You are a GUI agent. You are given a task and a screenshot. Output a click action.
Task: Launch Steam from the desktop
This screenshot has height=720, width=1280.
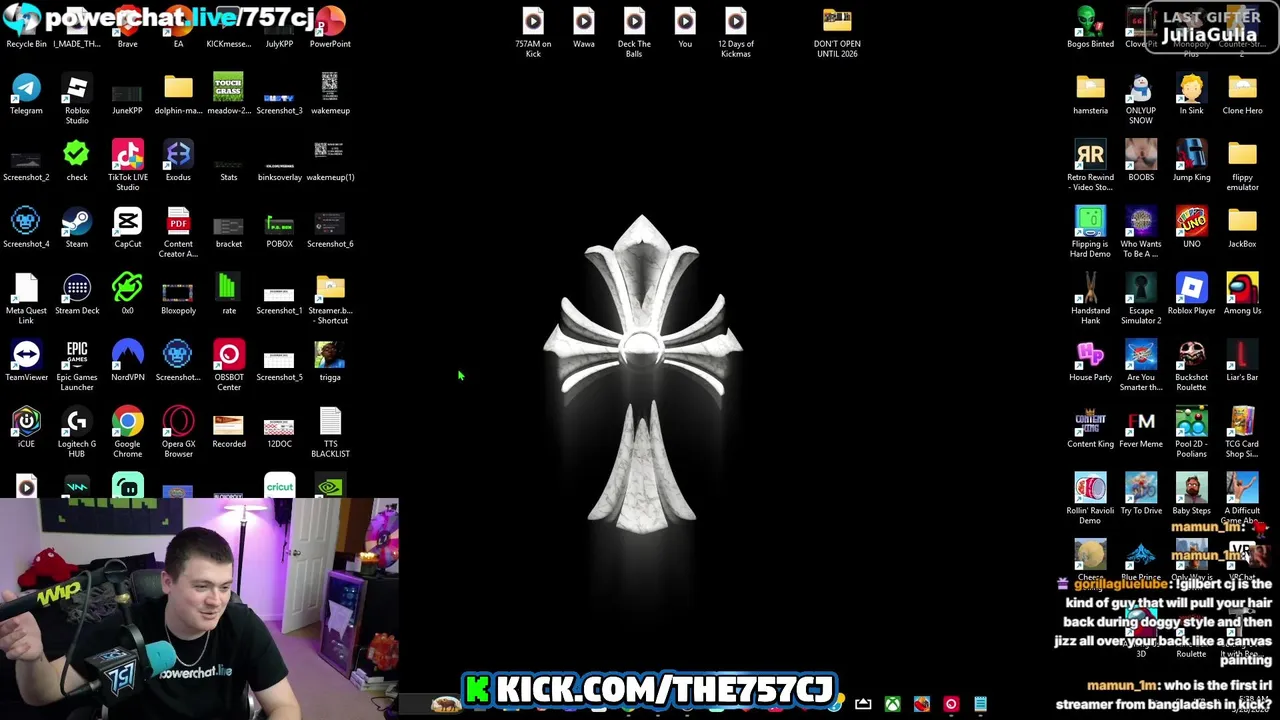77,228
